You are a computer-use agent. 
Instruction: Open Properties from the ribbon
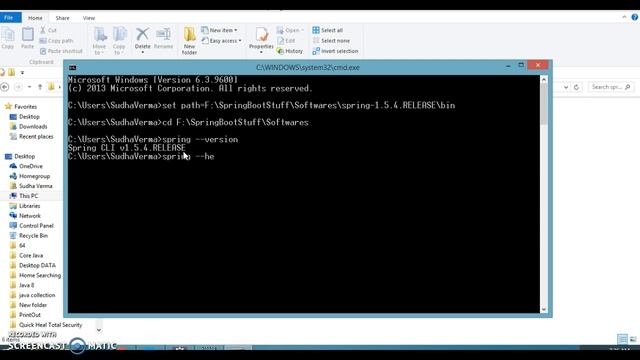(261, 40)
